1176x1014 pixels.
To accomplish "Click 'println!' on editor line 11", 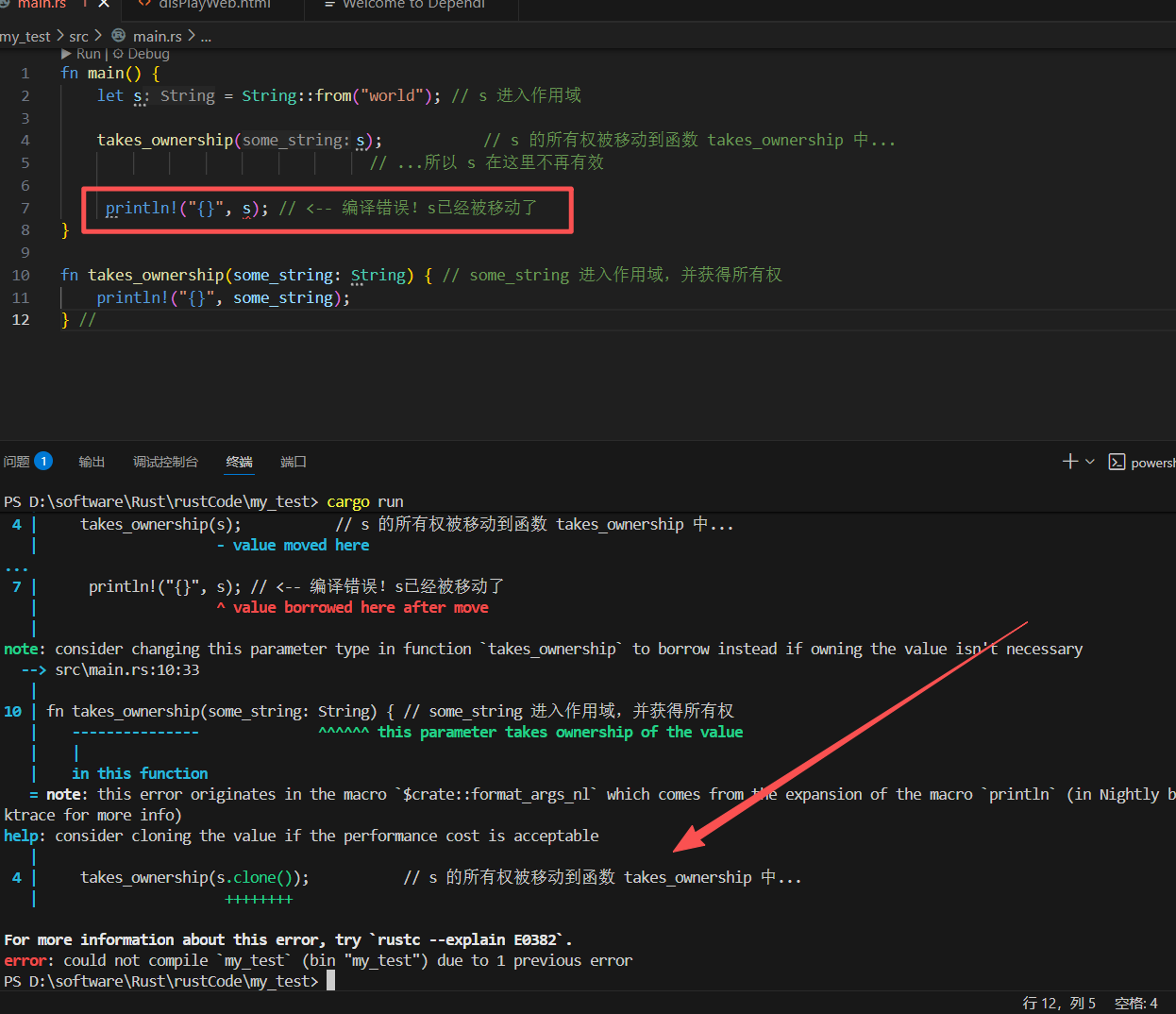I will 133,297.
